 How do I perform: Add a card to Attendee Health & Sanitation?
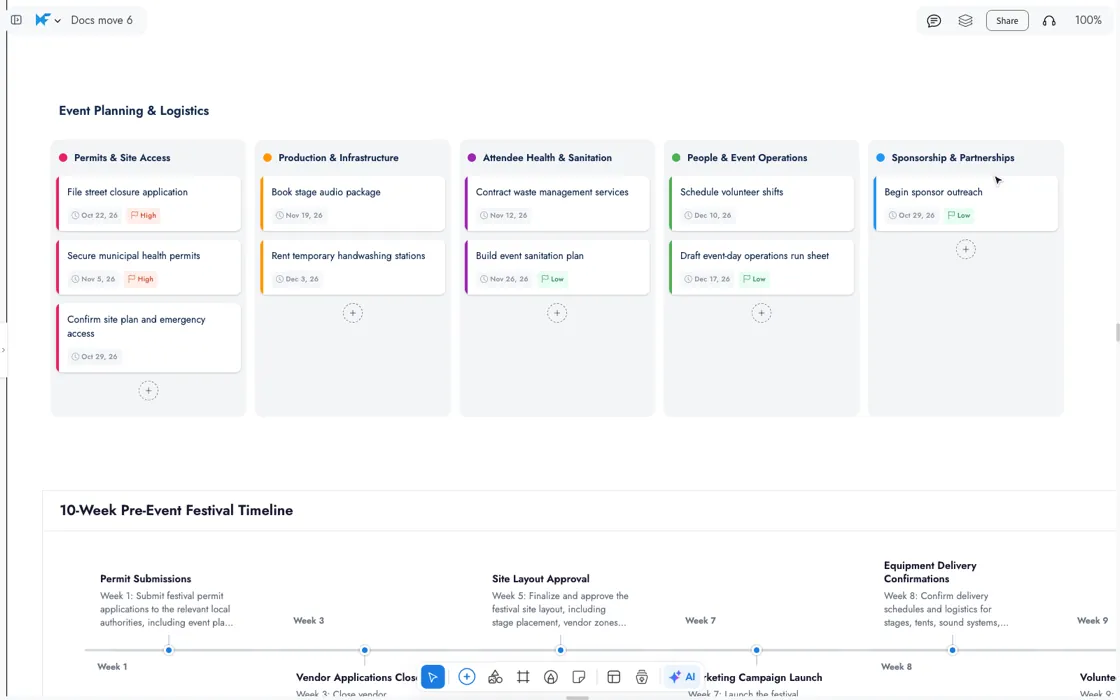(557, 313)
